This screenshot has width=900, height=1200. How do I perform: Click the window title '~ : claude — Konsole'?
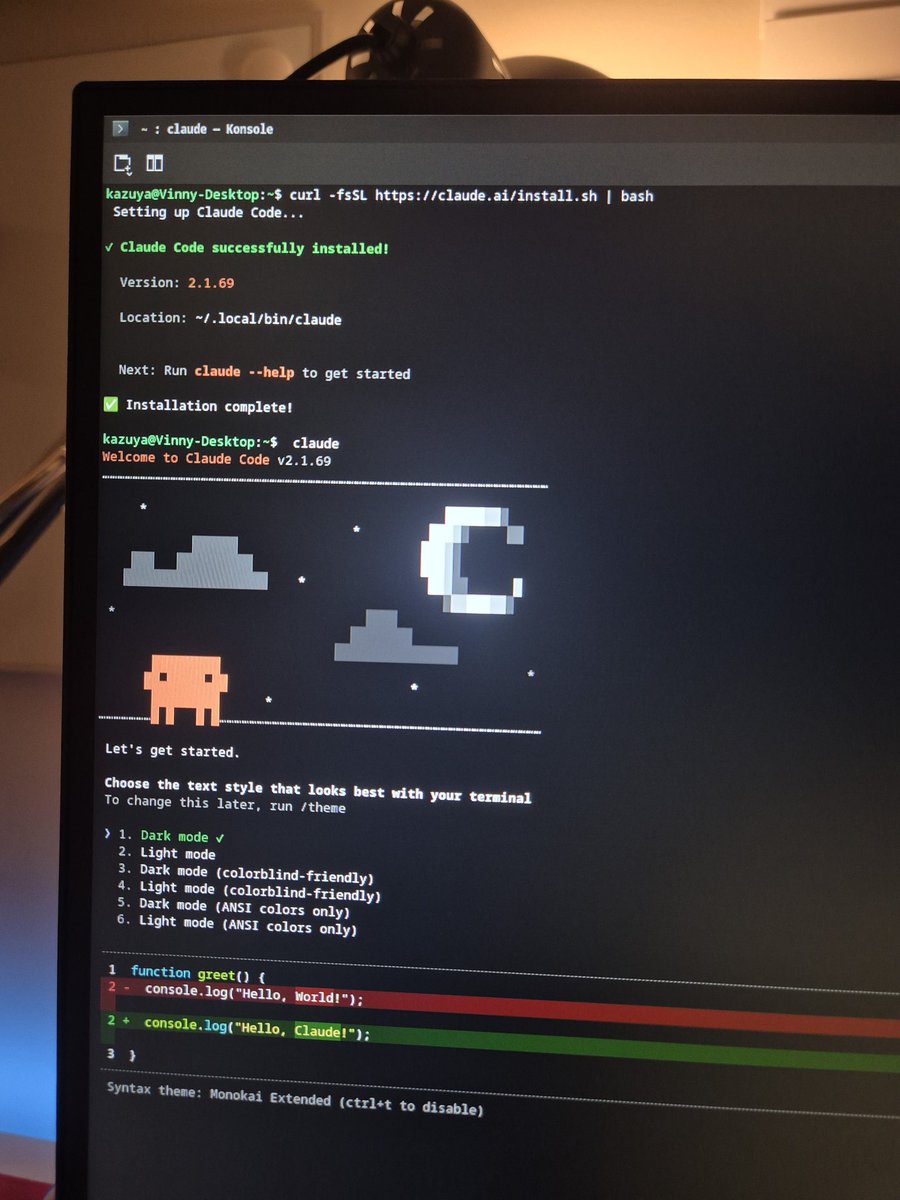point(206,129)
